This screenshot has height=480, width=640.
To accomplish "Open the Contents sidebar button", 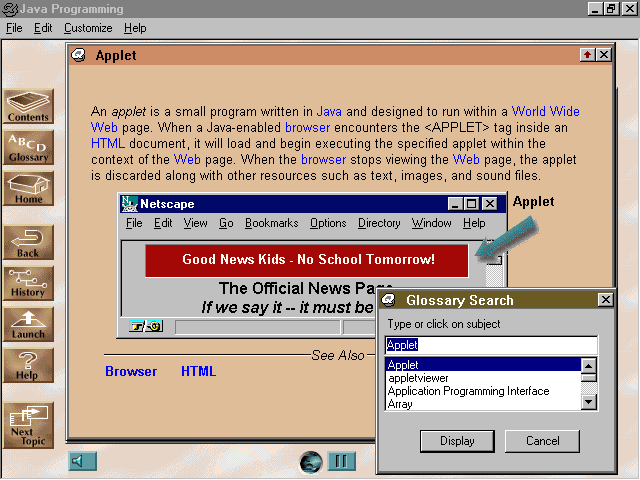I will pyautogui.click(x=28, y=107).
